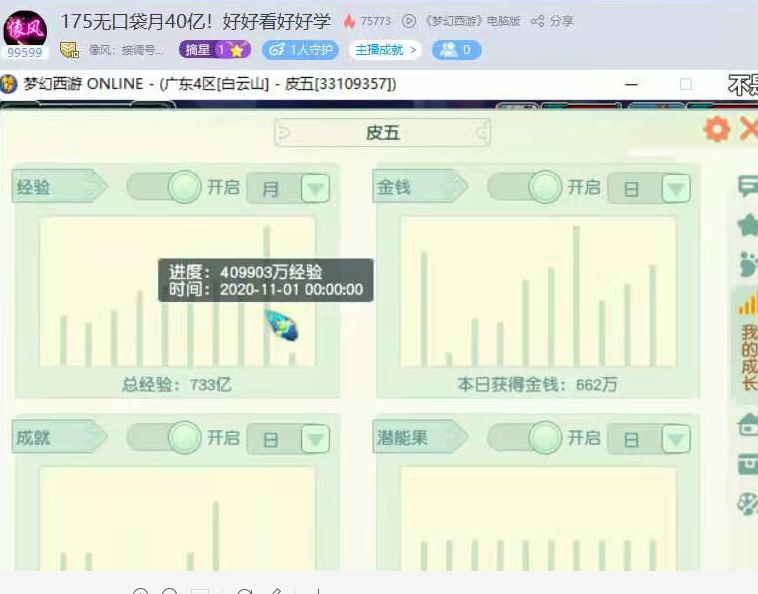Click the stream title 175无口袋月40亿

pos(195,22)
